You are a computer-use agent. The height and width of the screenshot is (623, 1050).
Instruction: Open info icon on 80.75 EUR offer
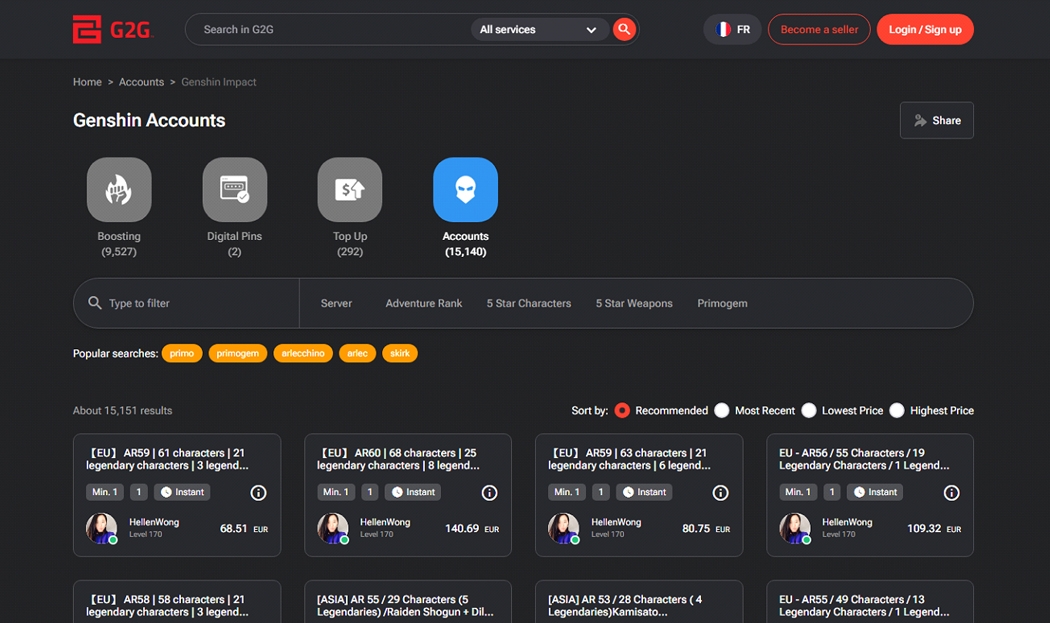(721, 493)
